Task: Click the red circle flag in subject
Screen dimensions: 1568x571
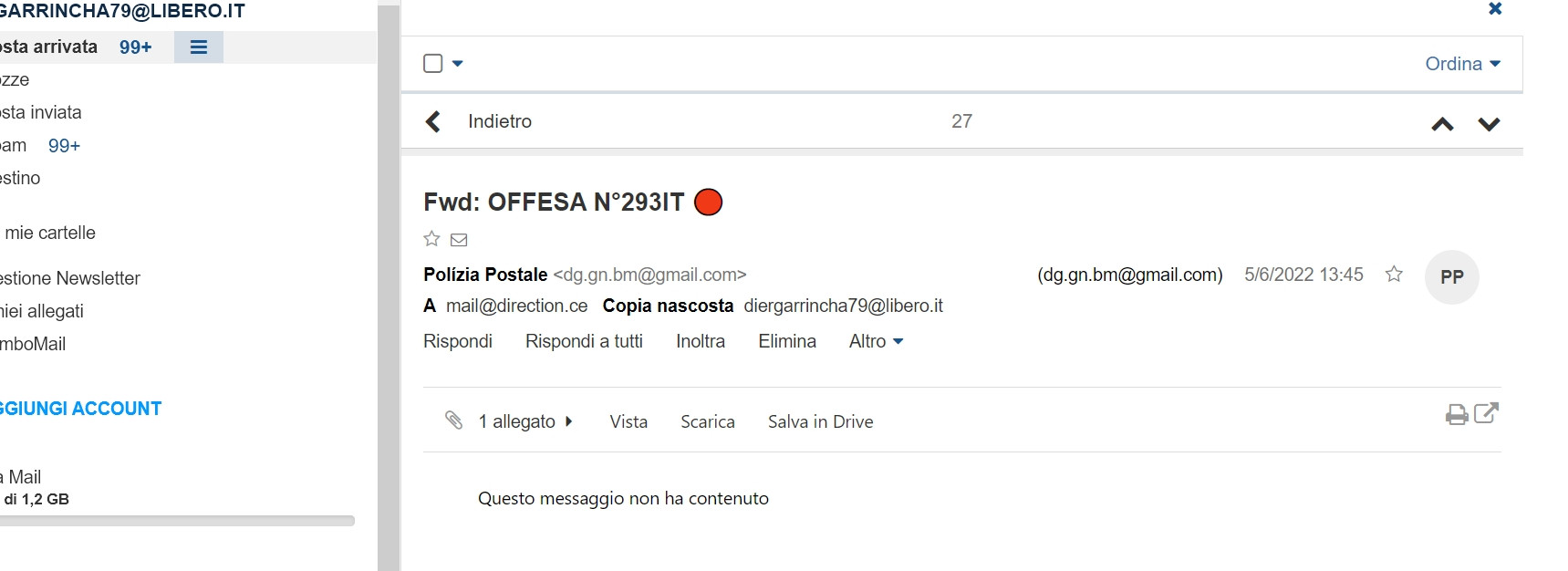Action: click(709, 202)
